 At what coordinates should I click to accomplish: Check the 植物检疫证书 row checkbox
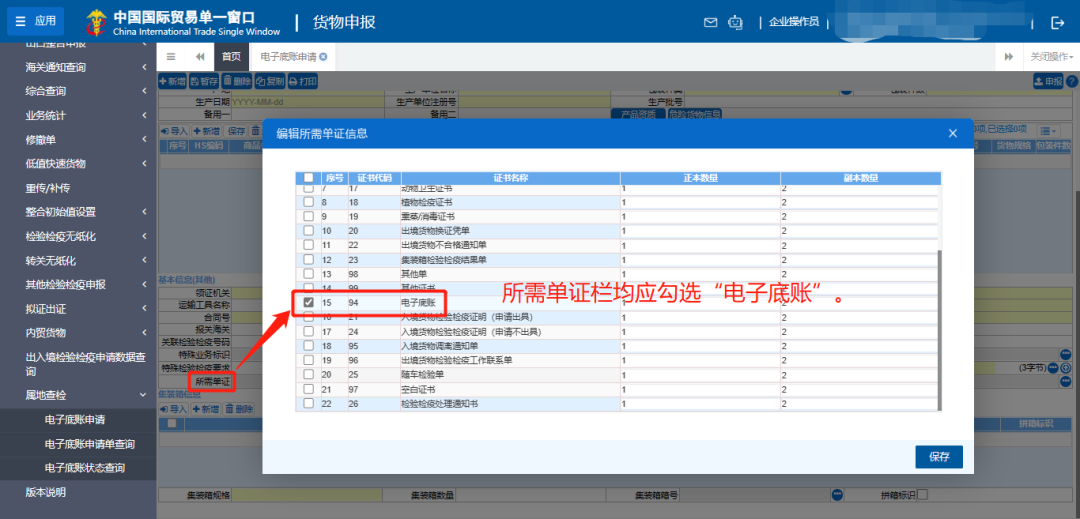308,202
